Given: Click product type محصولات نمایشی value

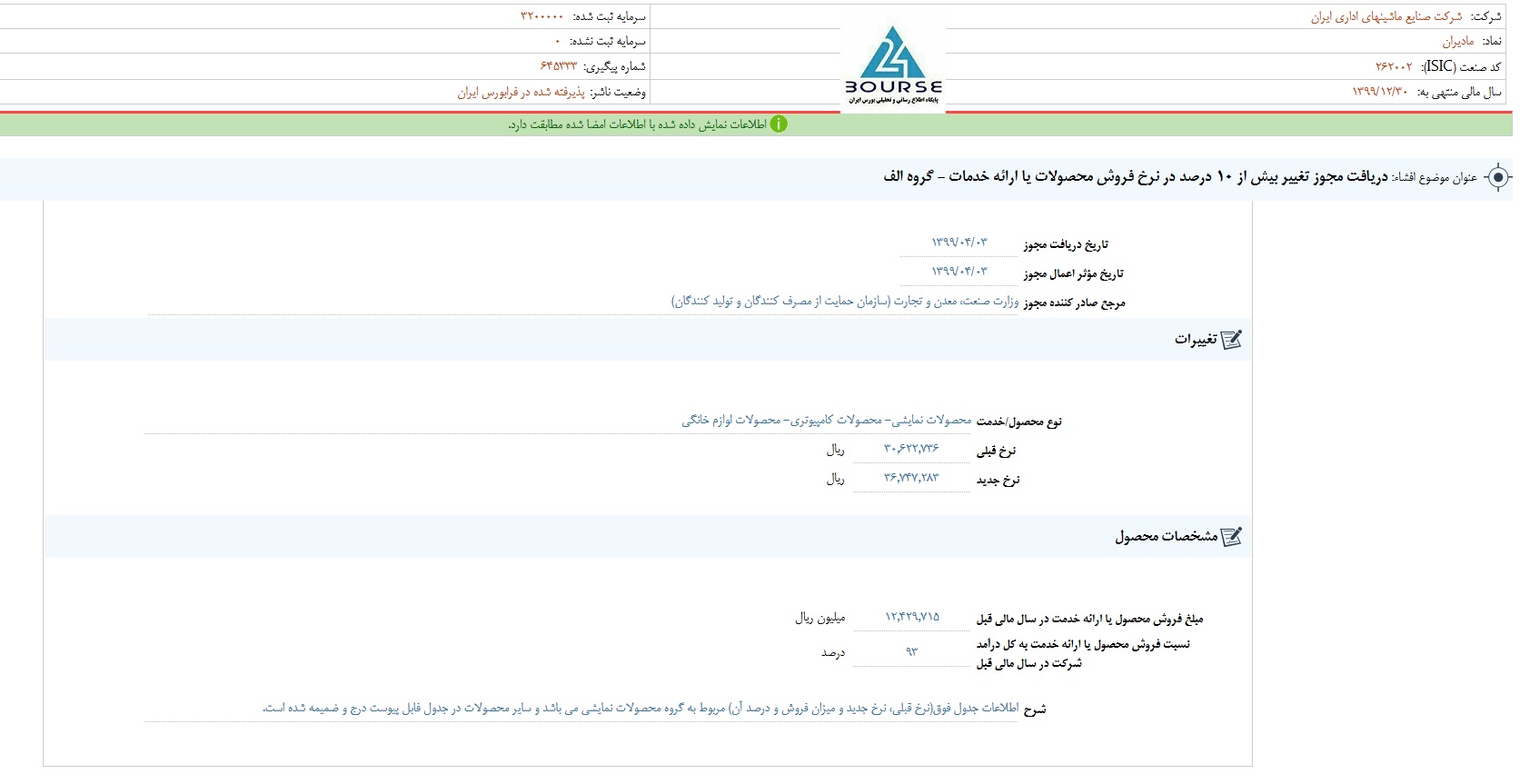Looking at the screenshot, I should point(827,420).
